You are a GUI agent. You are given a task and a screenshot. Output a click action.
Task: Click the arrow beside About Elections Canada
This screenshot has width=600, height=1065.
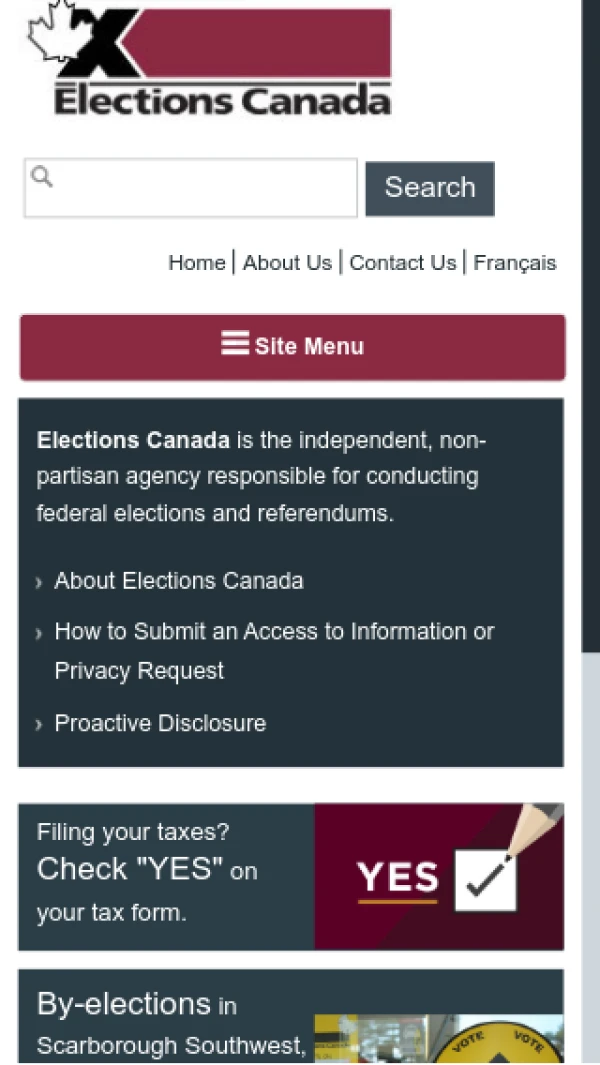(x=39, y=583)
